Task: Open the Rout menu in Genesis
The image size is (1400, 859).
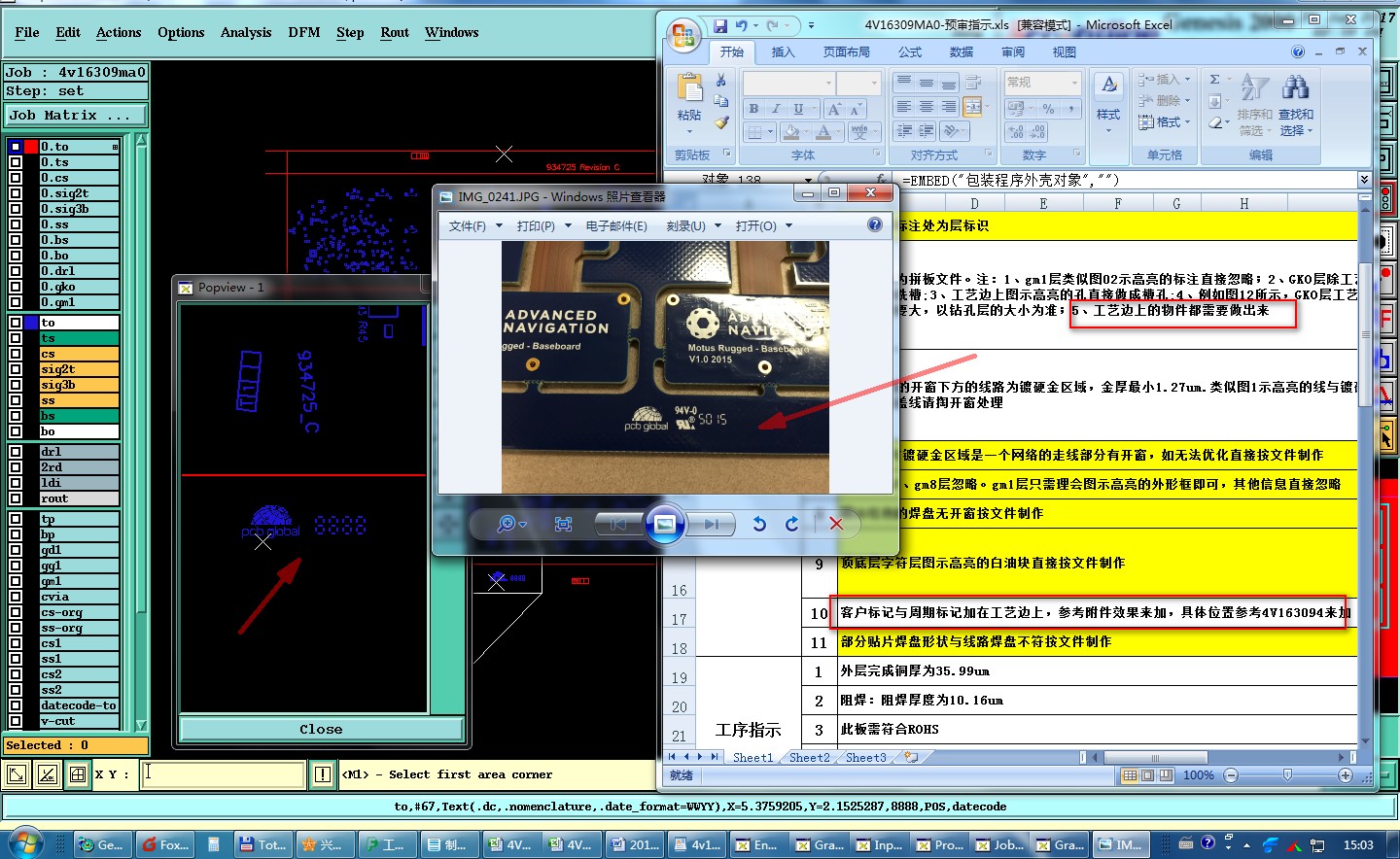Action: [395, 32]
